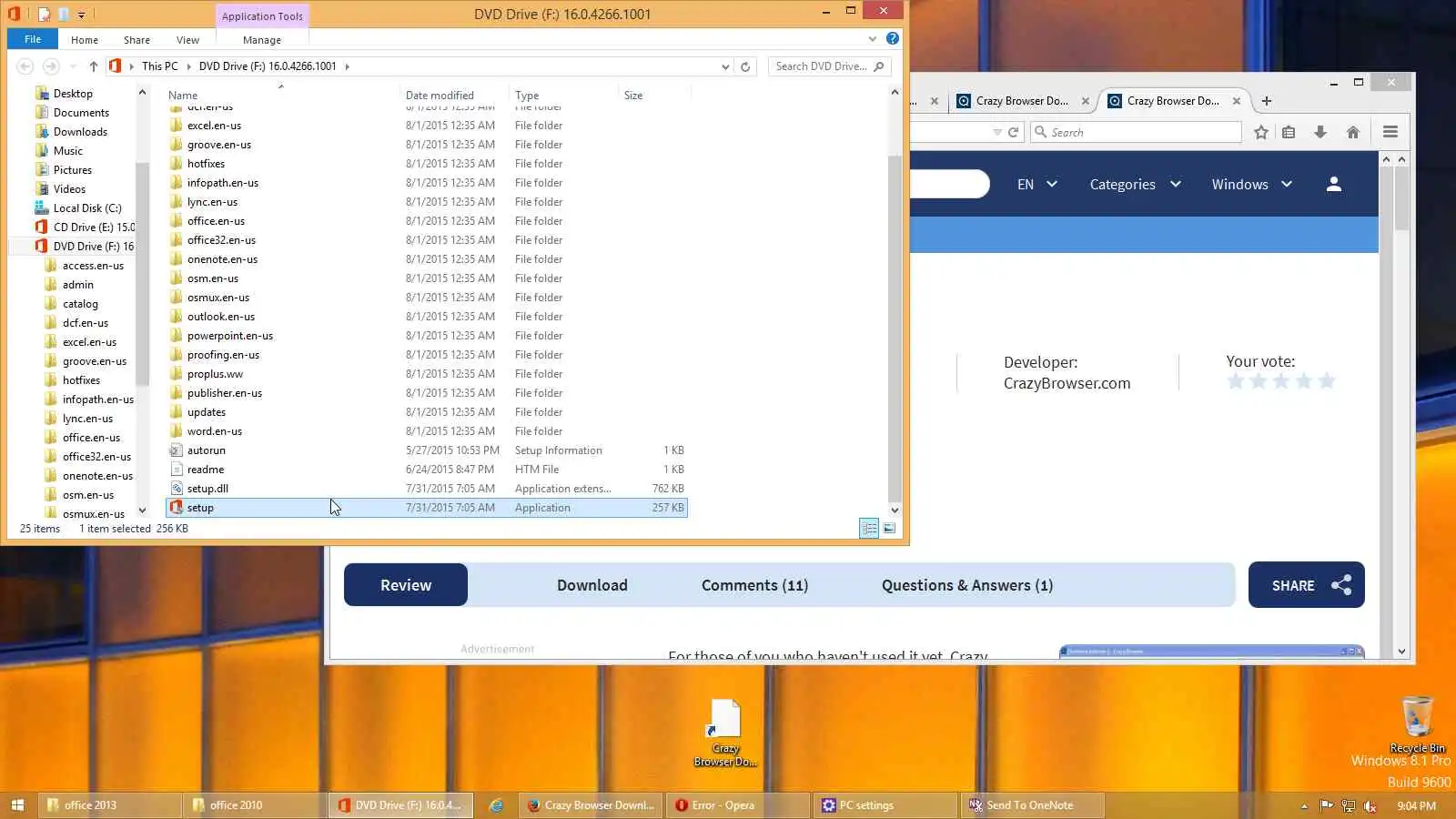This screenshot has height=819, width=1456.
Task: Open a new tab in Firefox
Action: pyautogui.click(x=1267, y=101)
